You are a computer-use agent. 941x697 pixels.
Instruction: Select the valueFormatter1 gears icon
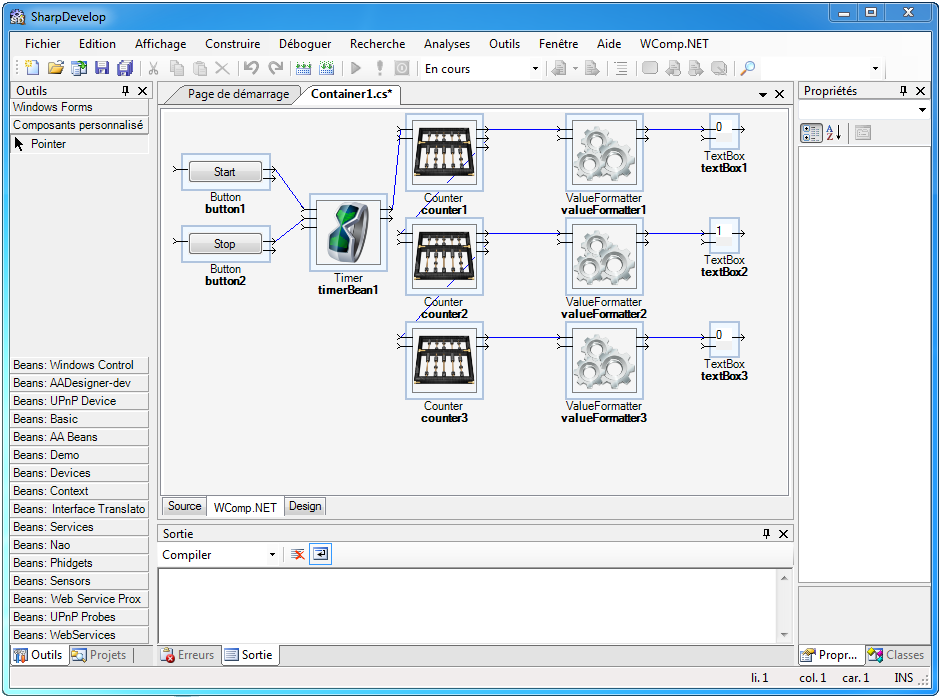coord(604,153)
